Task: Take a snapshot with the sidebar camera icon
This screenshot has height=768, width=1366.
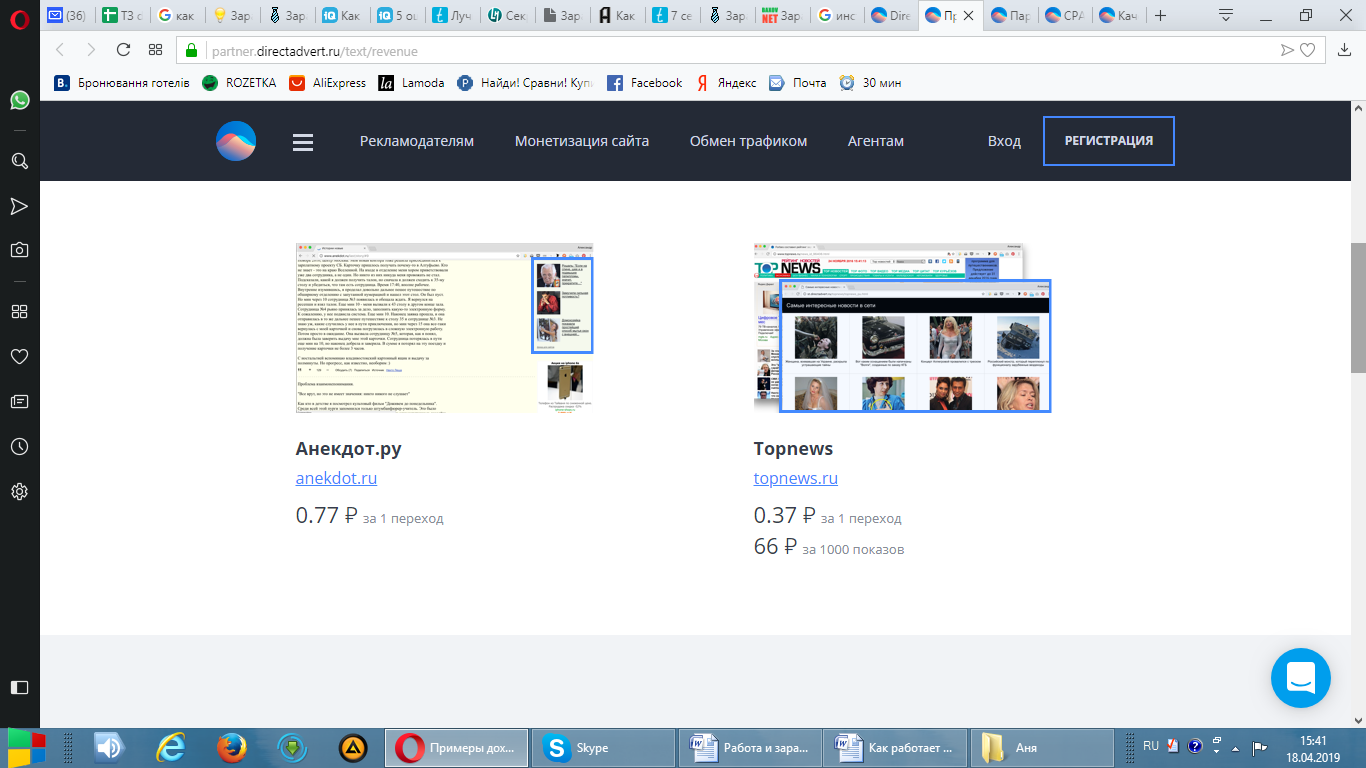Action: click(19, 250)
